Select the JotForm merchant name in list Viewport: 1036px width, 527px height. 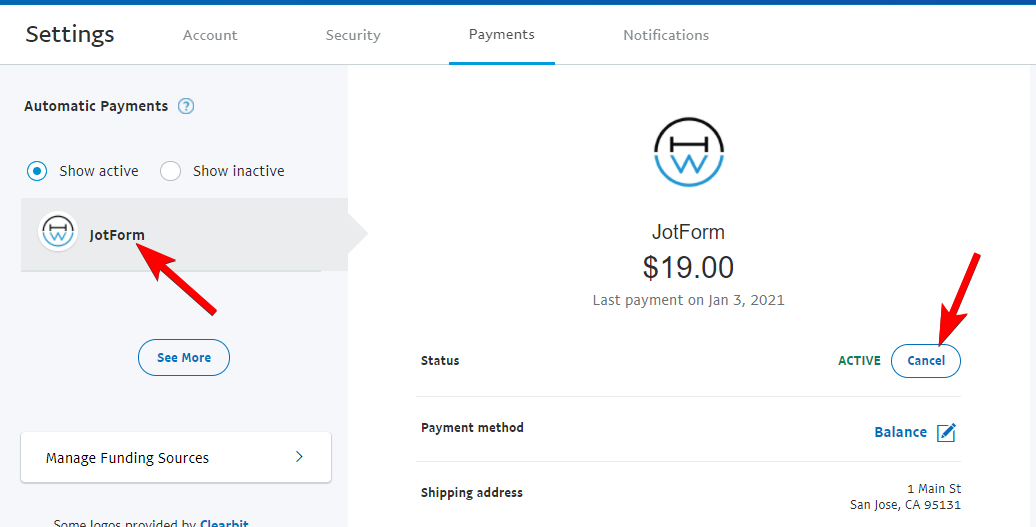click(117, 235)
